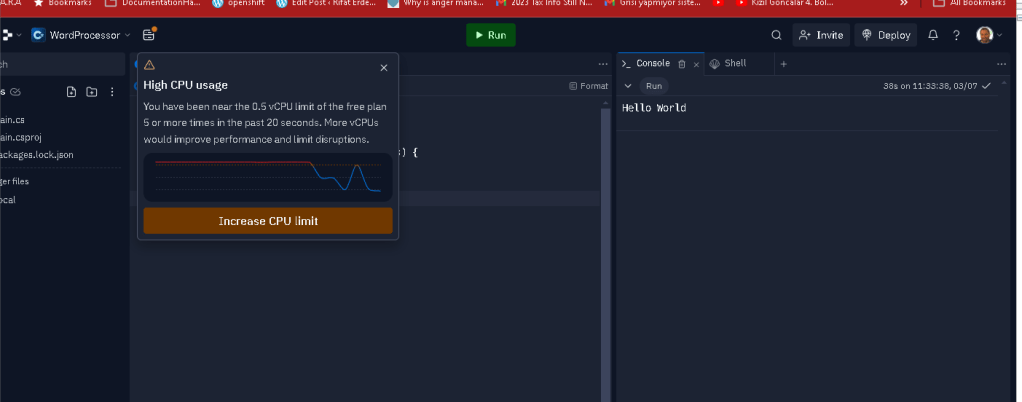The width and height of the screenshot is (1022, 402).
Task: Click the warning triangle in CPU popup
Action: (x=149, y=65)
